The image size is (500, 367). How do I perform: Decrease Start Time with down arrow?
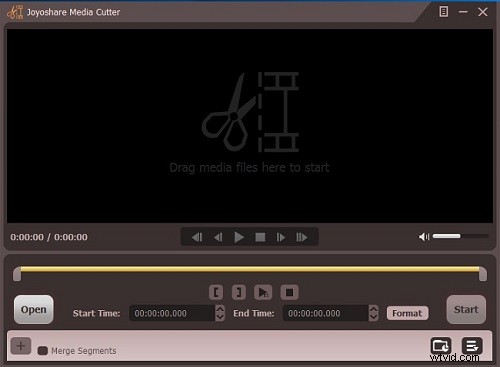[220, 317]
